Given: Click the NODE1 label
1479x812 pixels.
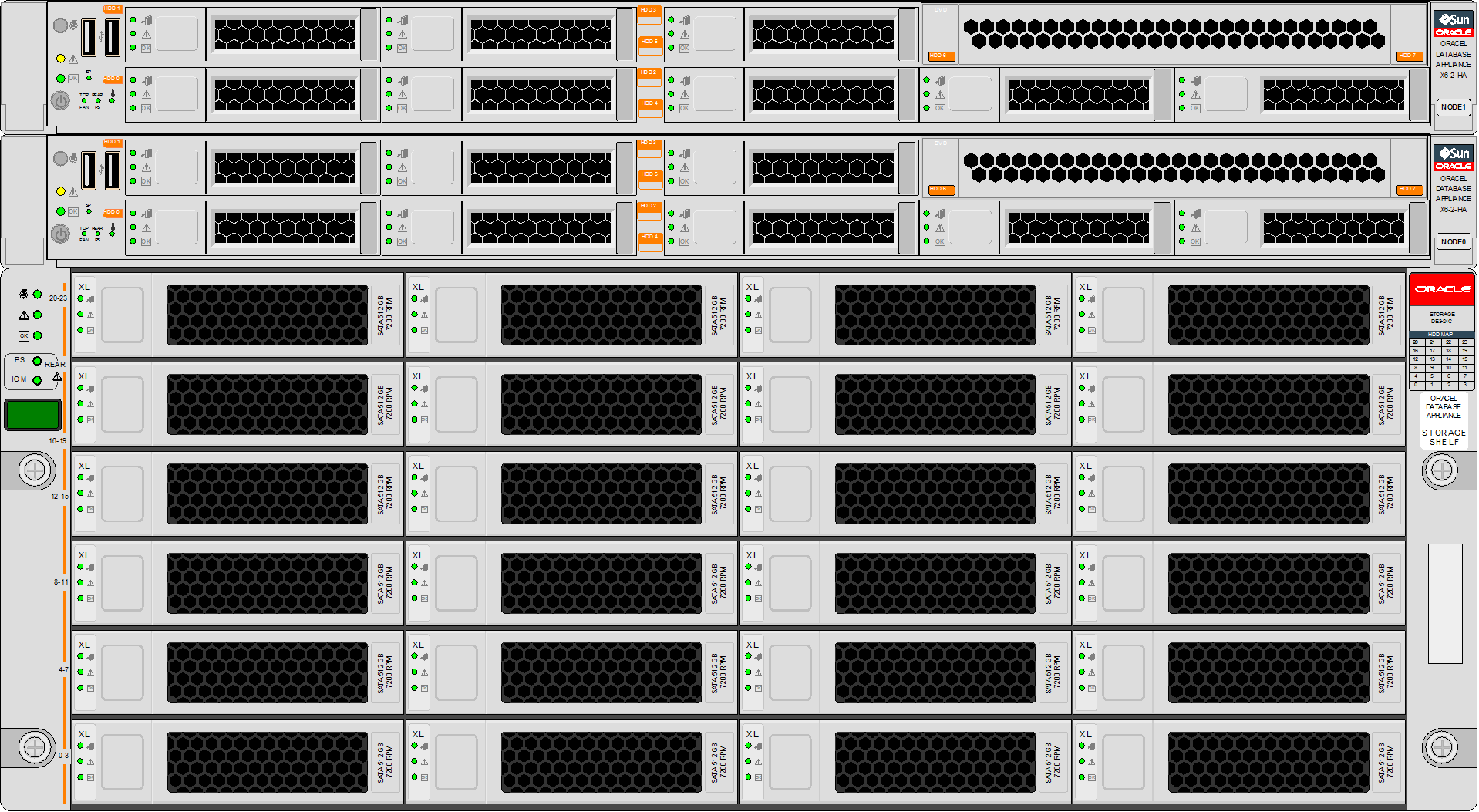Looking at the screenshot, I should [x=1453, y=107].
